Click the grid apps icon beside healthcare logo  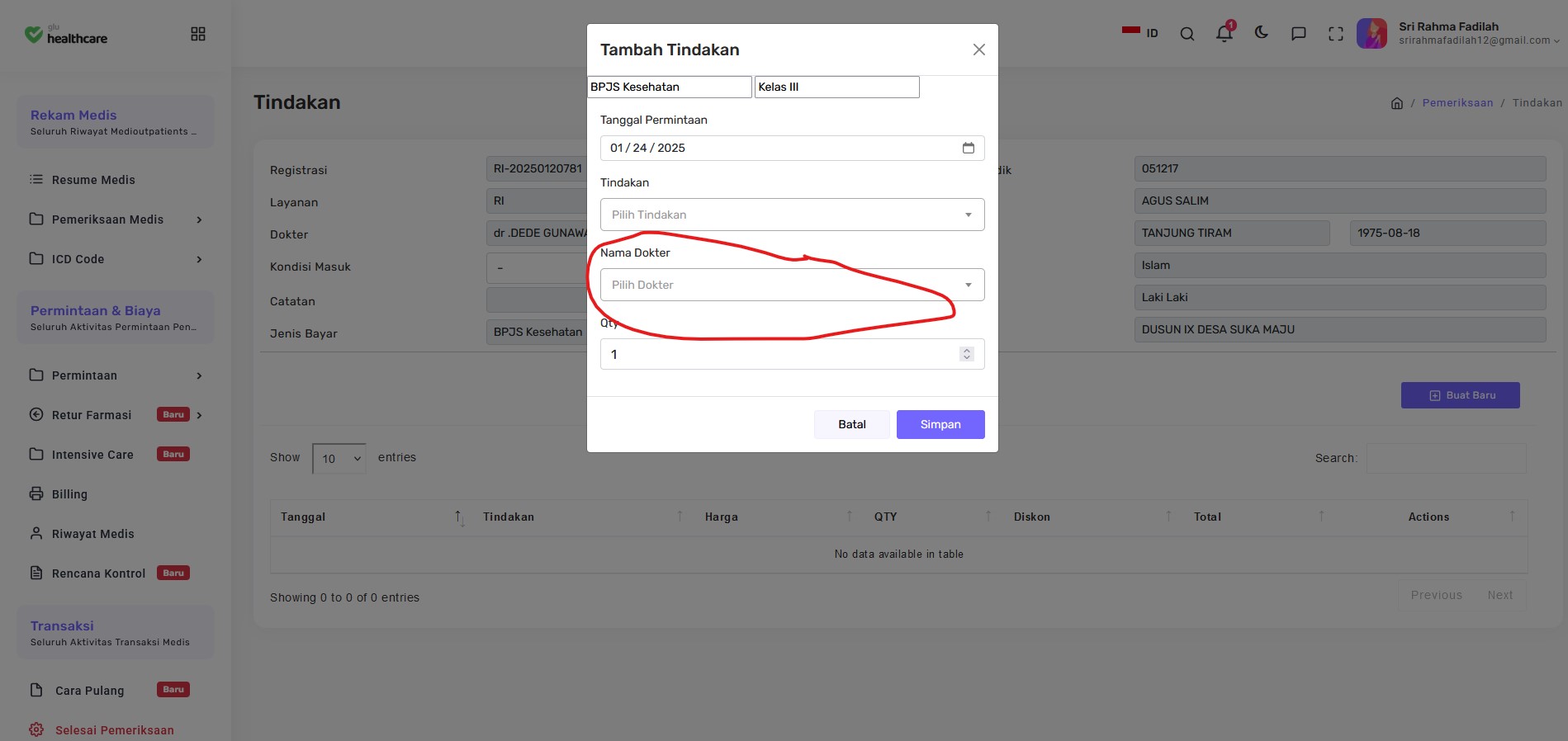pos(198,34)
